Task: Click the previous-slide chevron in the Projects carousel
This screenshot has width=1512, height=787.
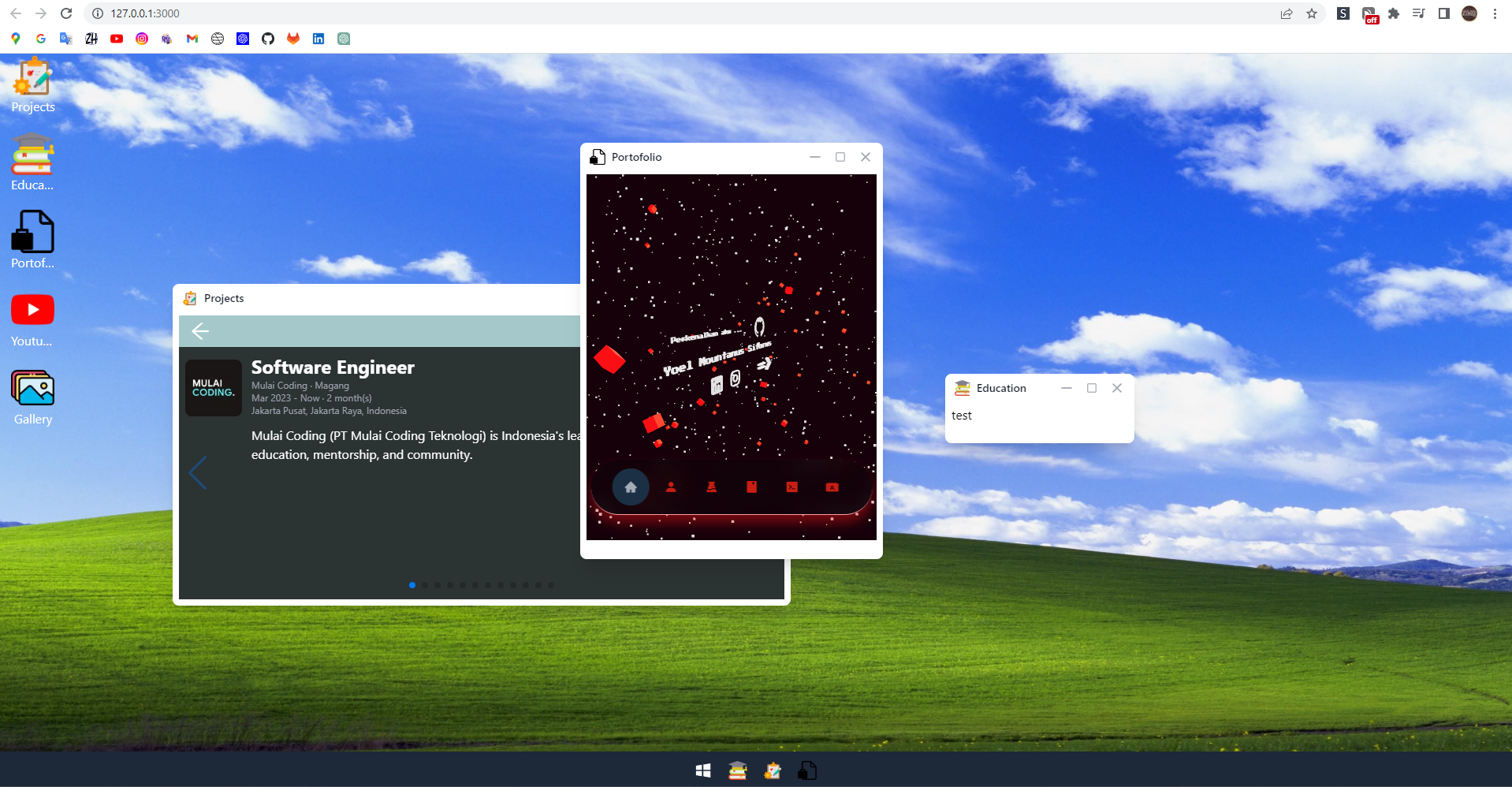Action: tap(198, 472)
